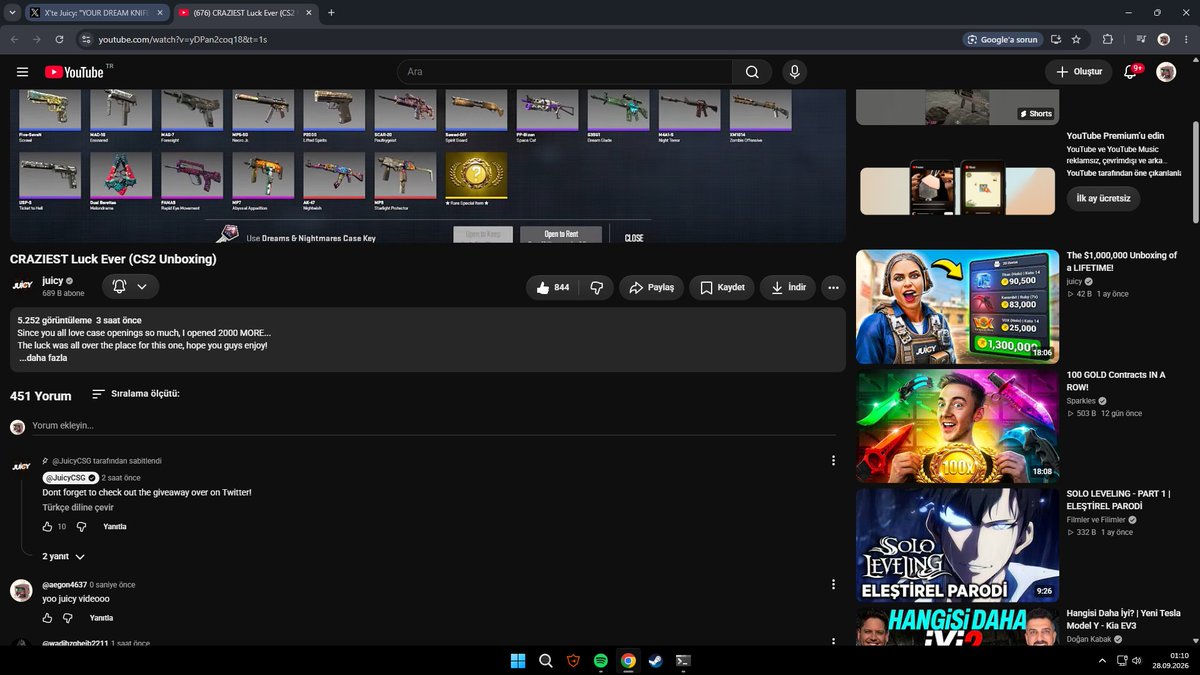Open the more actions ellipsis next to İndir
Screen dimensions: 1200x675
tap(833, 287)
